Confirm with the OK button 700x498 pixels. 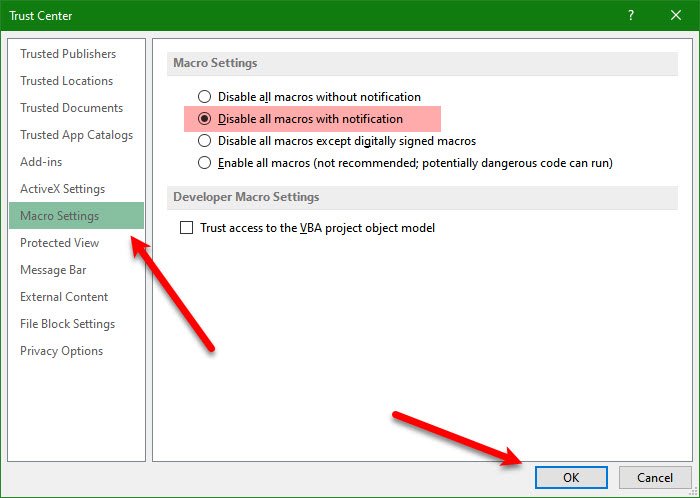click(571, 477)
